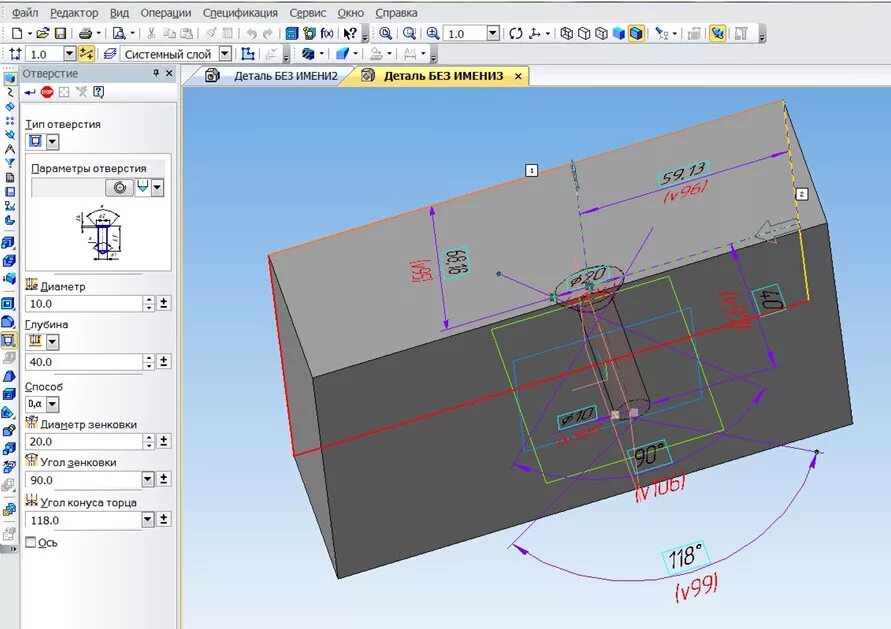
Task: Click the zoom in magnifier icon
Action: (x=433, y=34)
